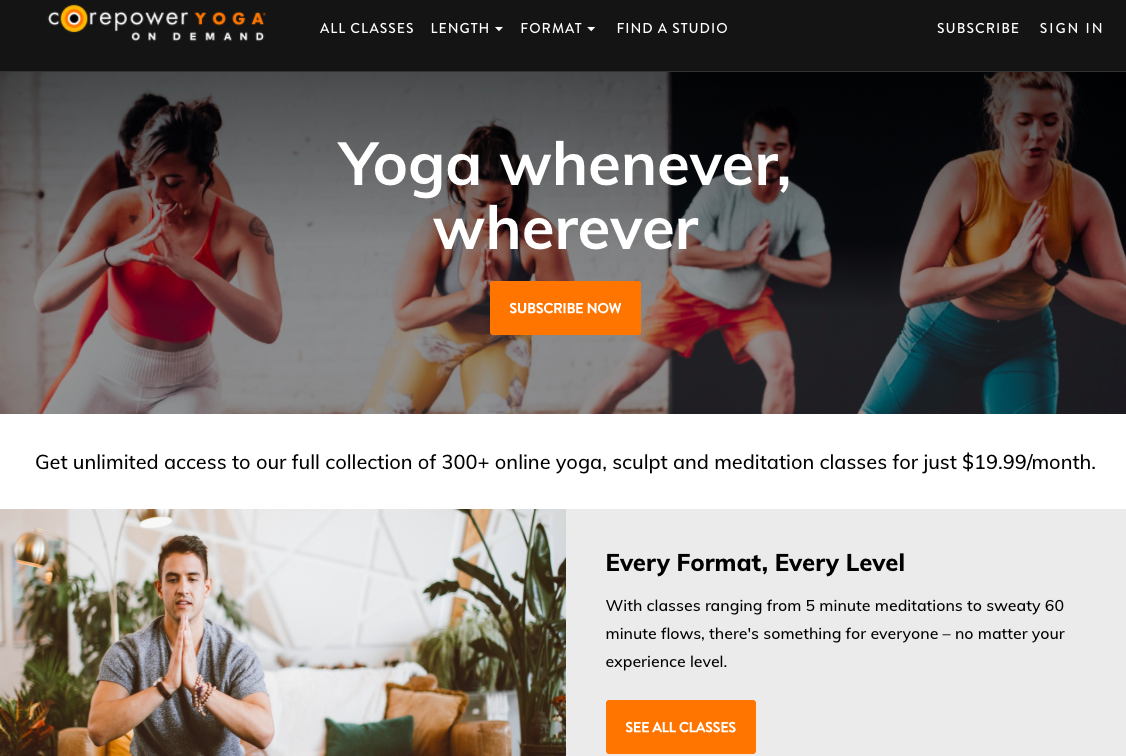Click Subscribe in the top navigation
This screenshot has width=1126, height=756.
click(978, 28)
